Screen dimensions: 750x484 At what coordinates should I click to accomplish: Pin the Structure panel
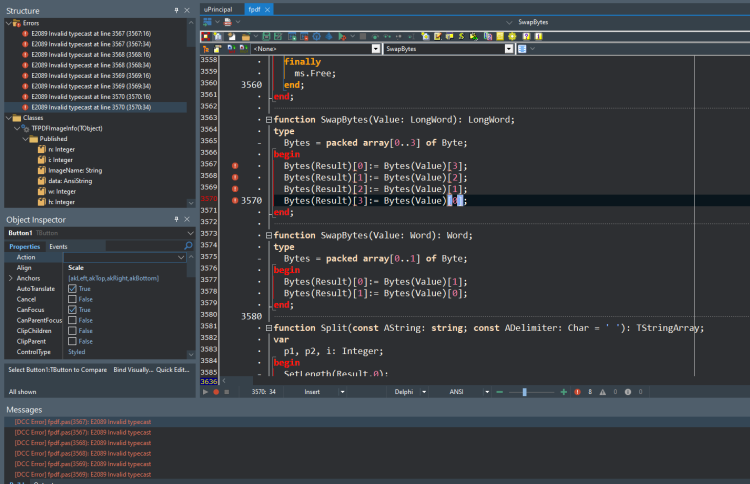coord(176,11)
